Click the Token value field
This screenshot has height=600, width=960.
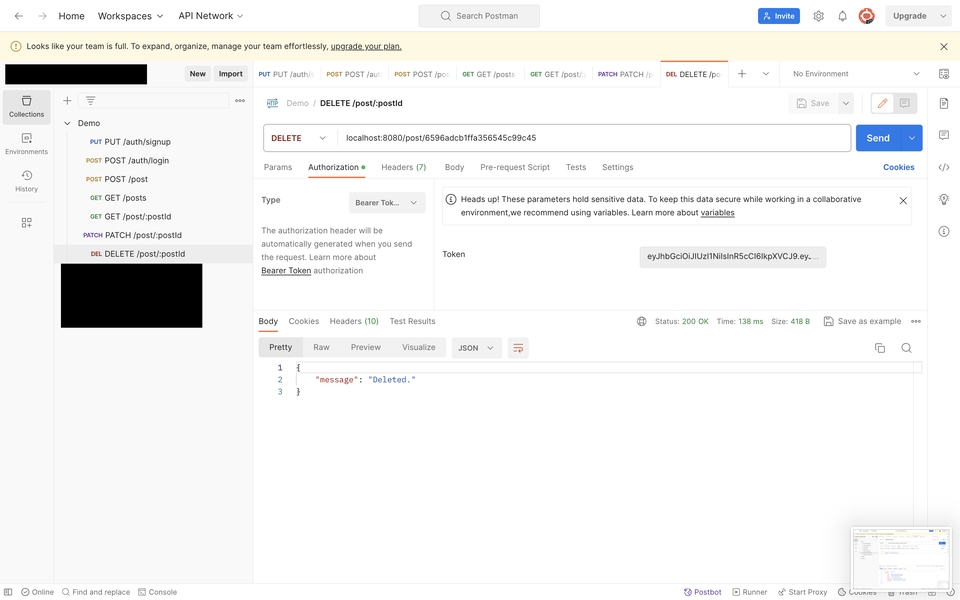(732, 257)
